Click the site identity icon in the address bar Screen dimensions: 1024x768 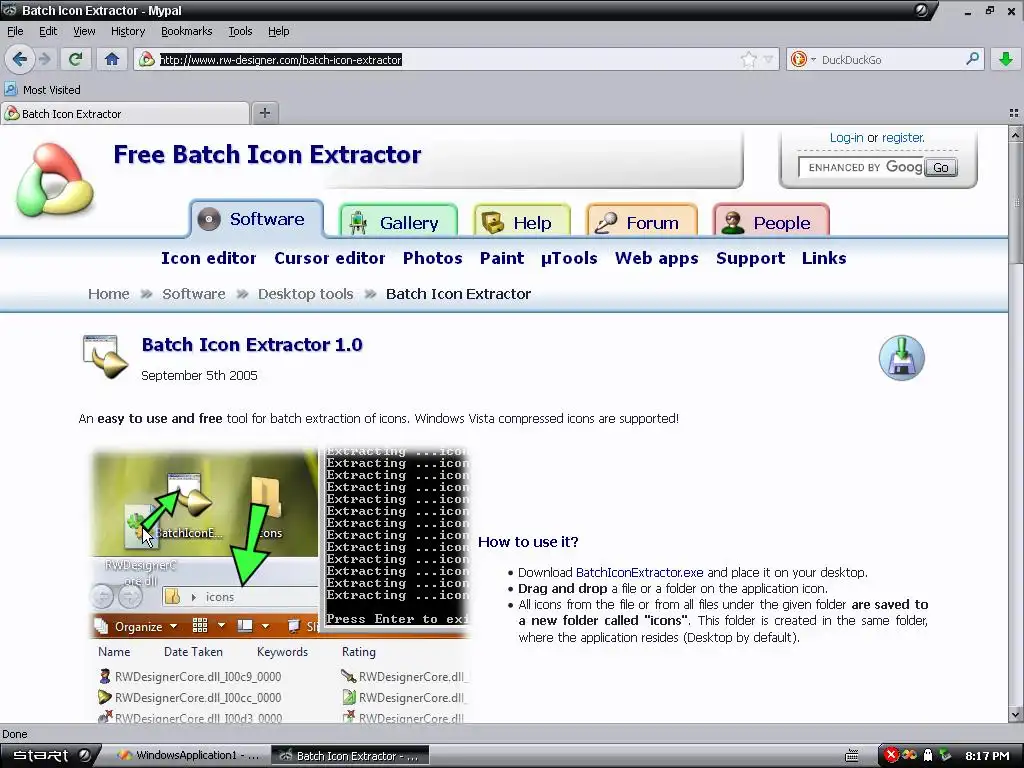point(147,59)
